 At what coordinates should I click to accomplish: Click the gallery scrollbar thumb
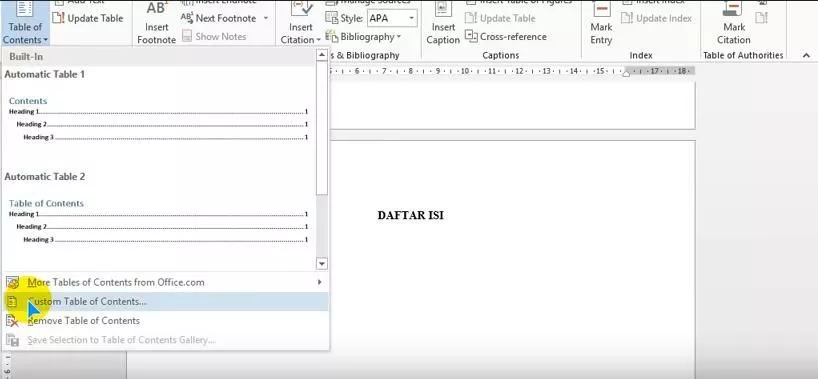(x=322, y=128)
